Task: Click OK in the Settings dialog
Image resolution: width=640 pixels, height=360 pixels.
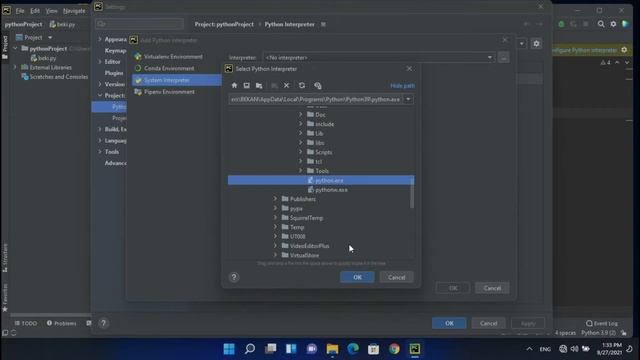Action: [449, 323]
